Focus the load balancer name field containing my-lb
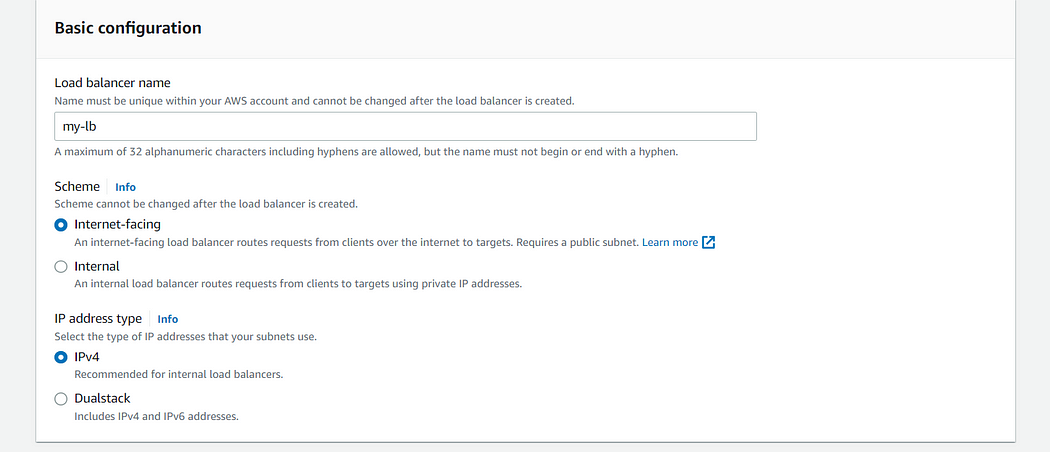The width and height of the screenshot is (1050, 452). (x=405, y=126)
